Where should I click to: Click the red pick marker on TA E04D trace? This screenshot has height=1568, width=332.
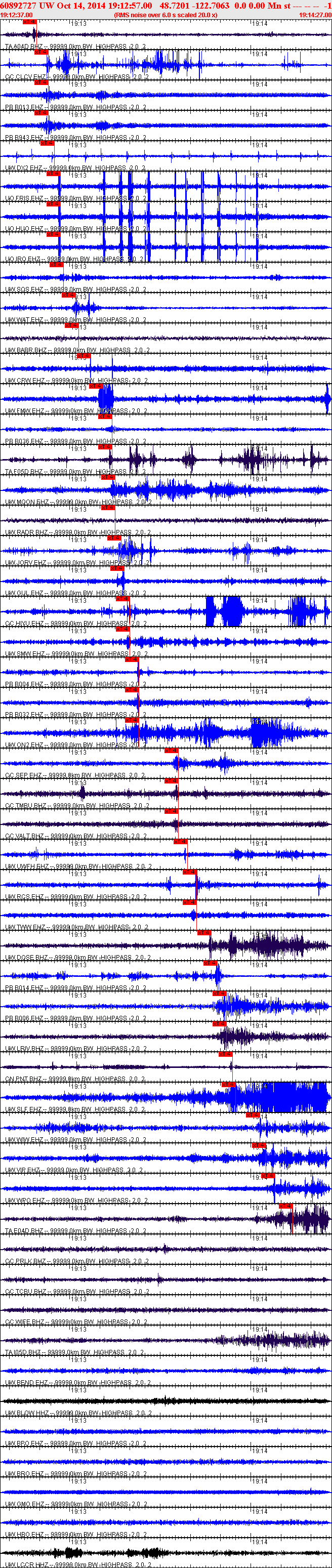tap(285, 1206)
